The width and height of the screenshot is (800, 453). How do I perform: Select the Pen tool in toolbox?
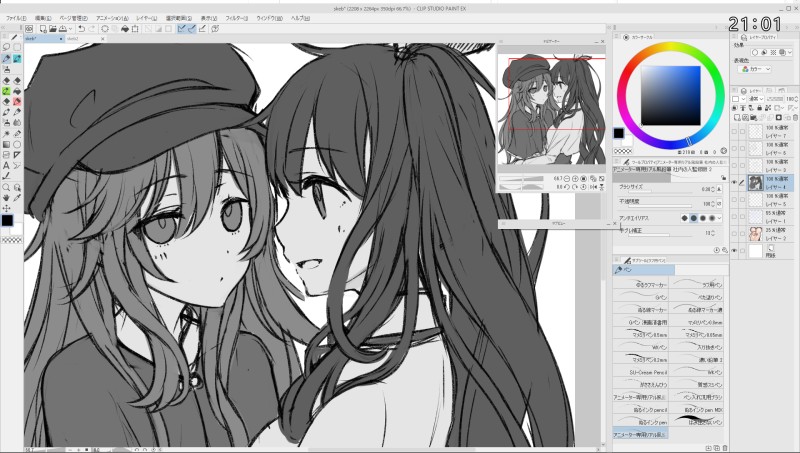(x=6, y=58)
